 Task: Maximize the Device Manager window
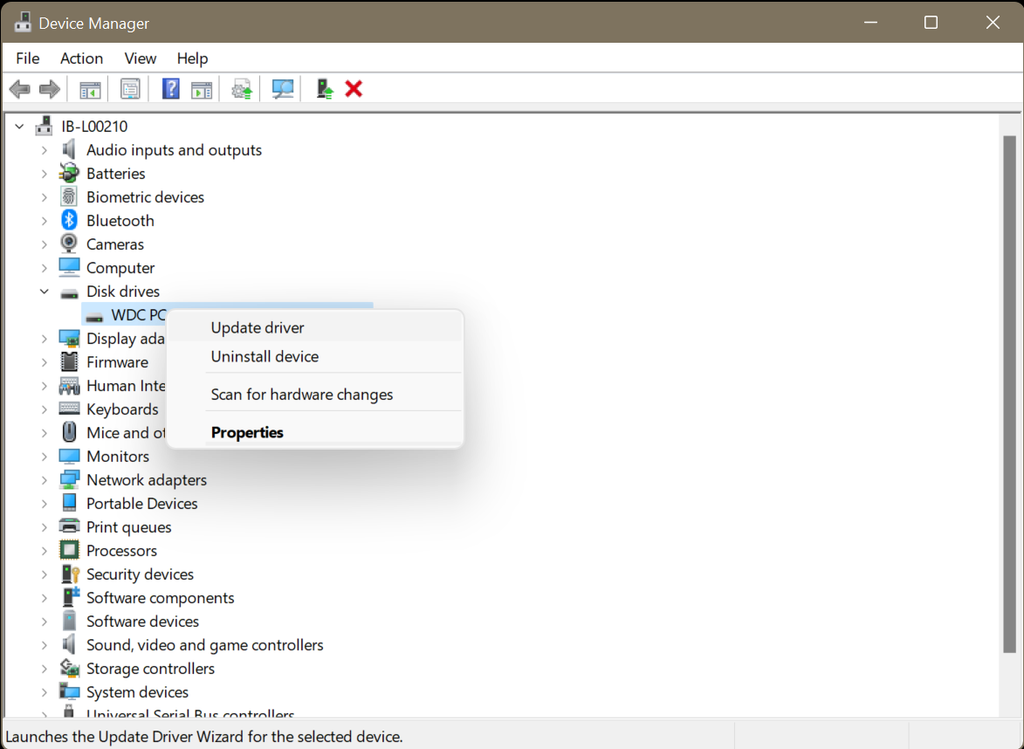[x=931, y=22]
